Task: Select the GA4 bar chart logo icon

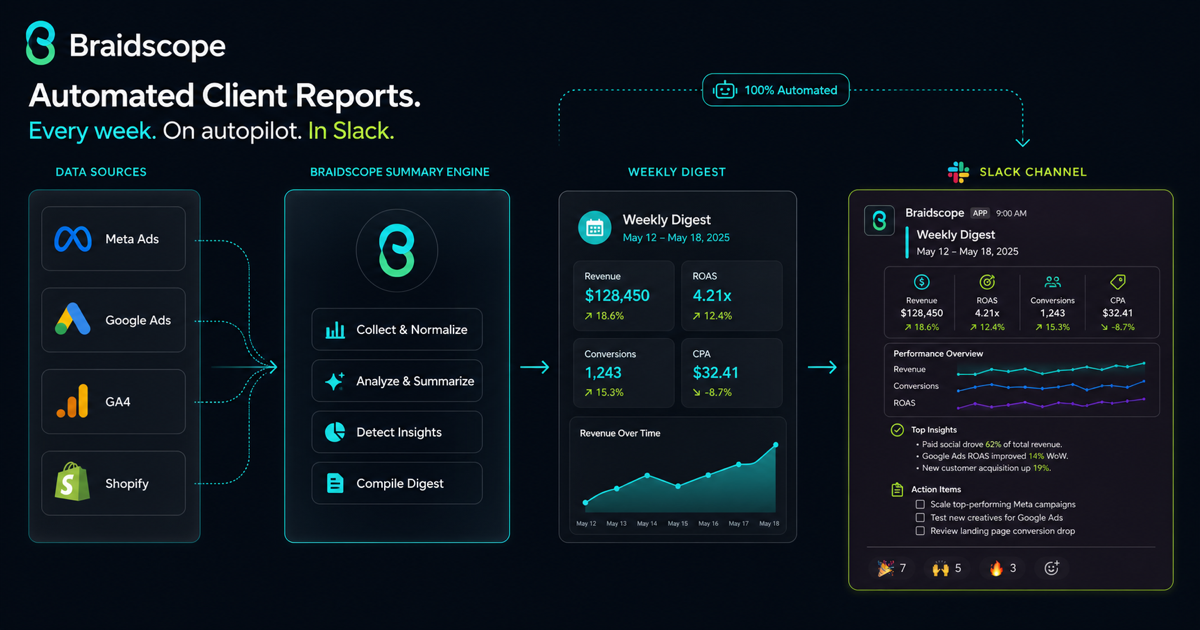Action: (x=72, y=401)
